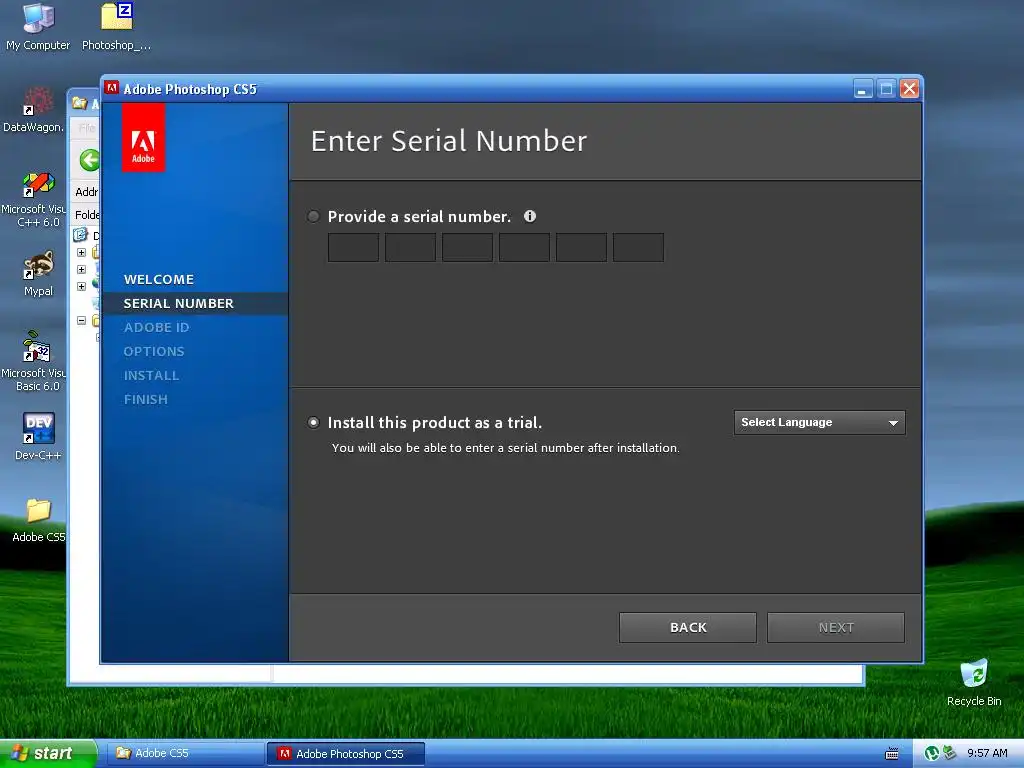Click the Options step in sidebar
Image resolution: width=1024 pixels, height=768 pixels.
[154, 351]
